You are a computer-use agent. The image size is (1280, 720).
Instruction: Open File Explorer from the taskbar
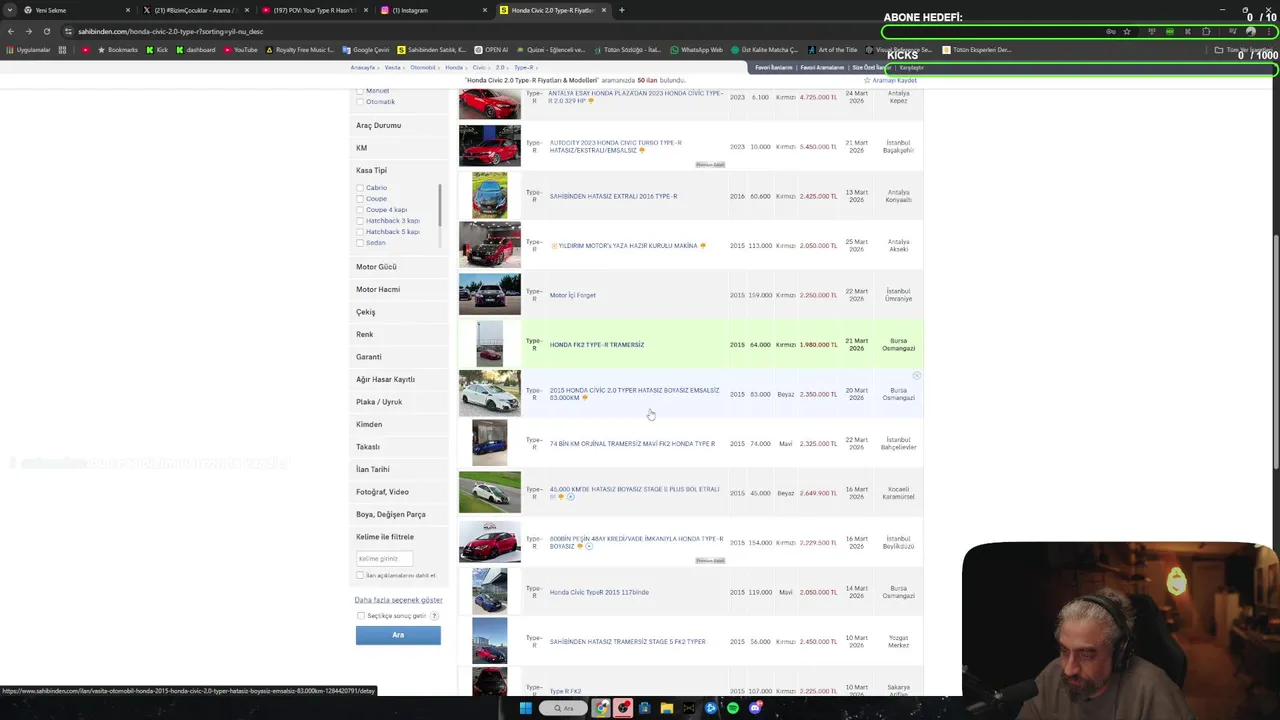tap(666, 708)
